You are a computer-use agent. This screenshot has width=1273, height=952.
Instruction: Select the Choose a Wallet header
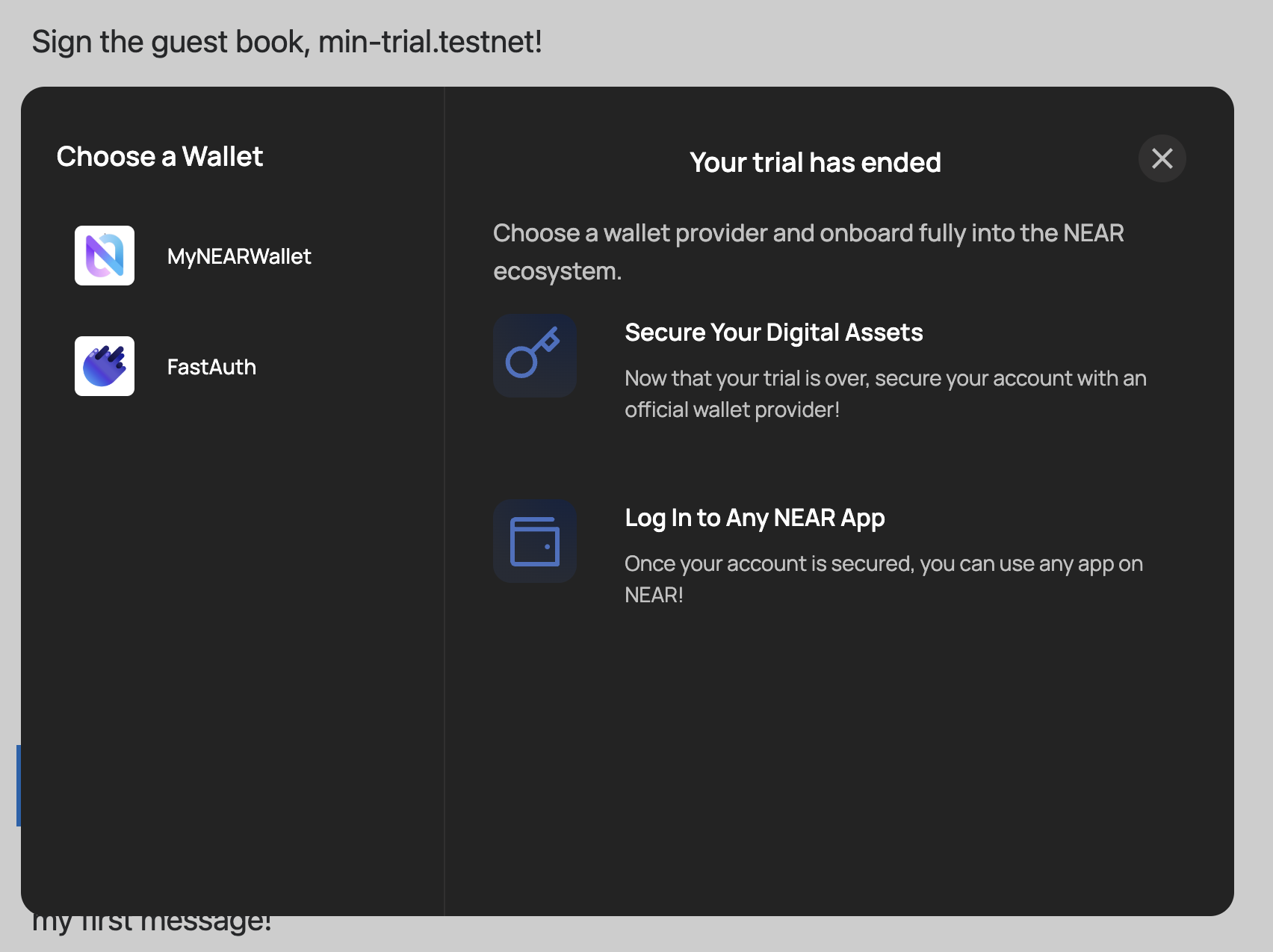point(160,156)
